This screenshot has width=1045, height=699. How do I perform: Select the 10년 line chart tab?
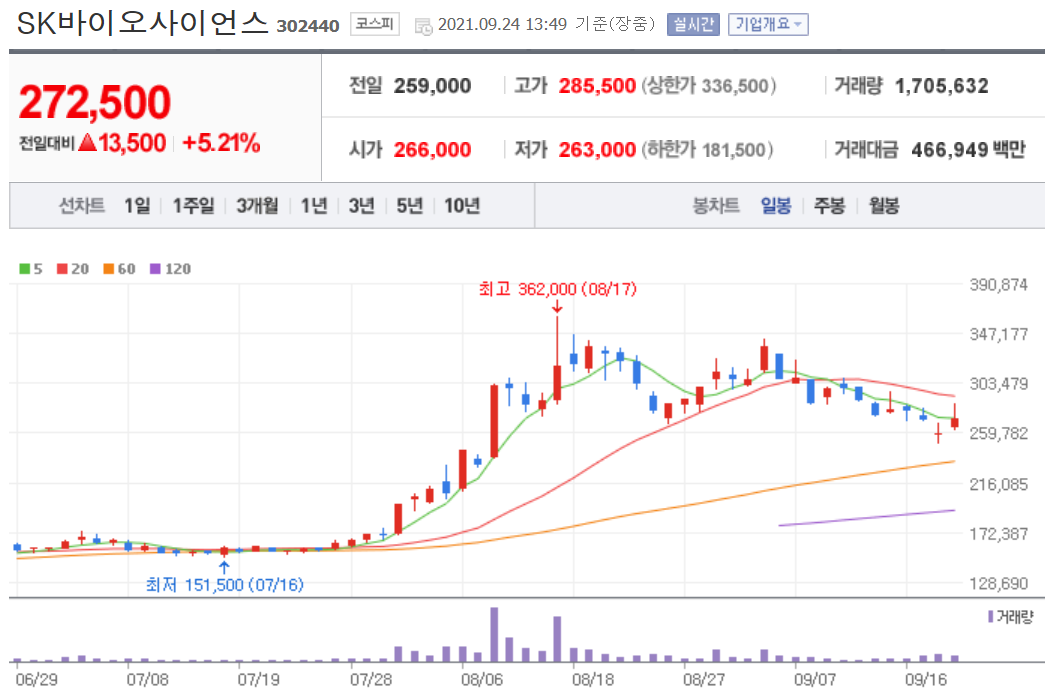point(462,205)
